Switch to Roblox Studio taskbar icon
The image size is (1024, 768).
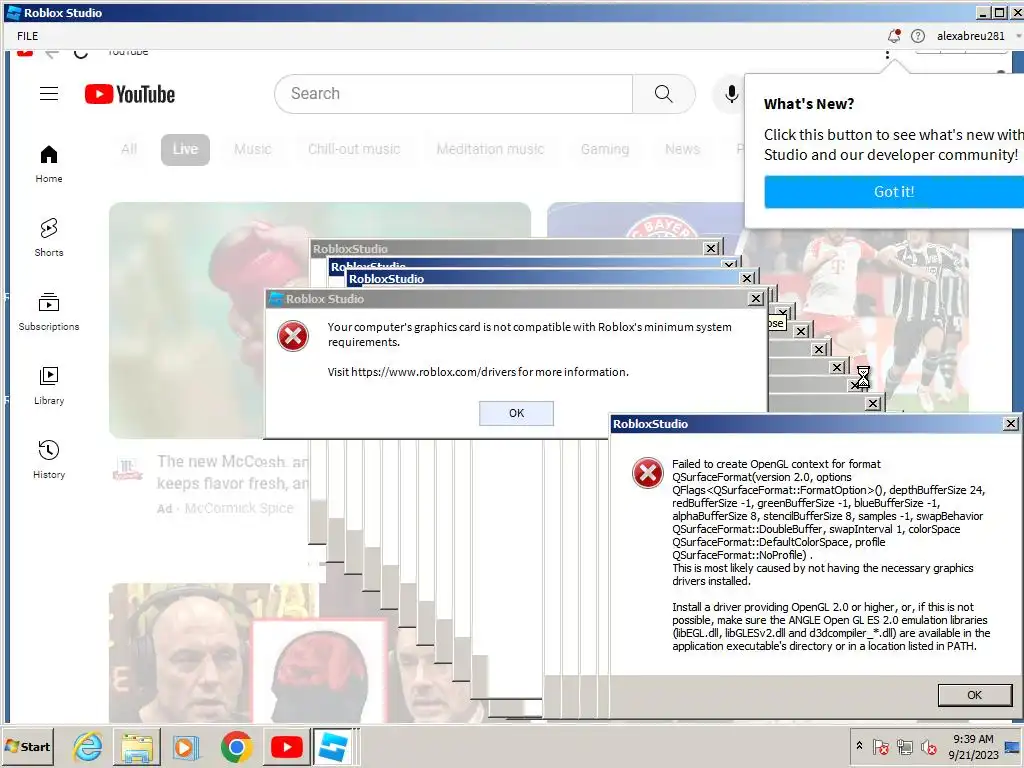[334, 746]
